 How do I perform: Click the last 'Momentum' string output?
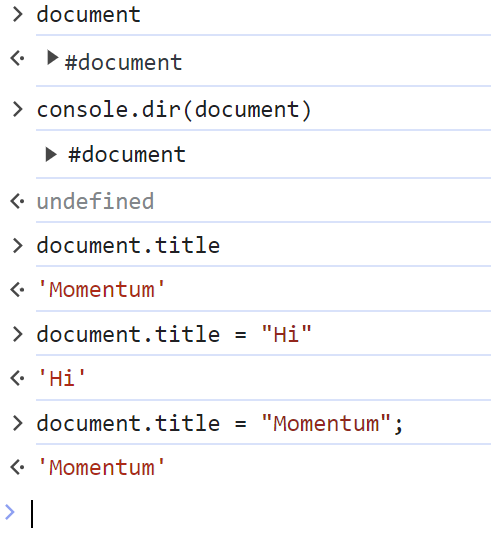101,467
